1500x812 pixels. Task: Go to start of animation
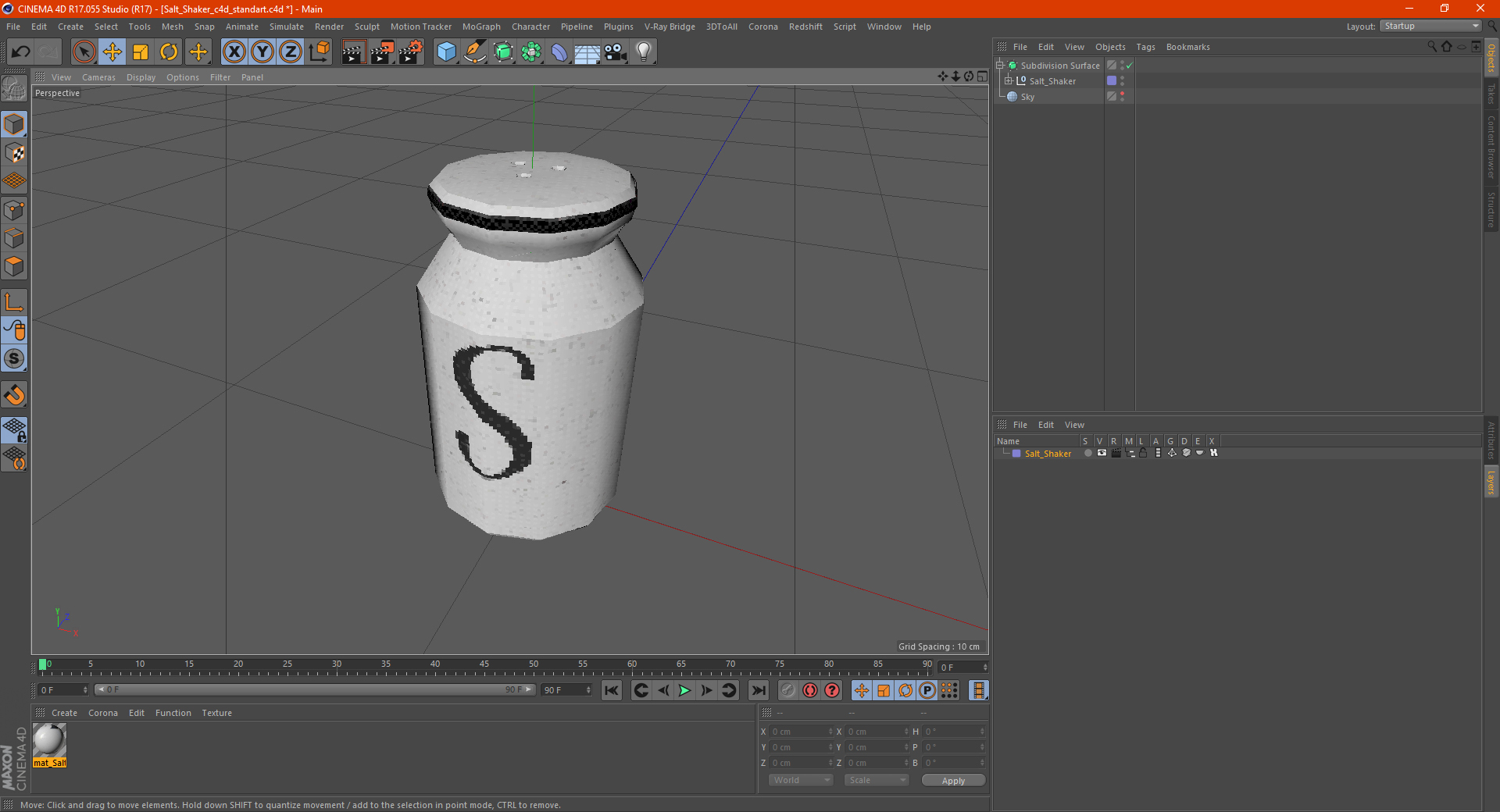coord(612,690)
